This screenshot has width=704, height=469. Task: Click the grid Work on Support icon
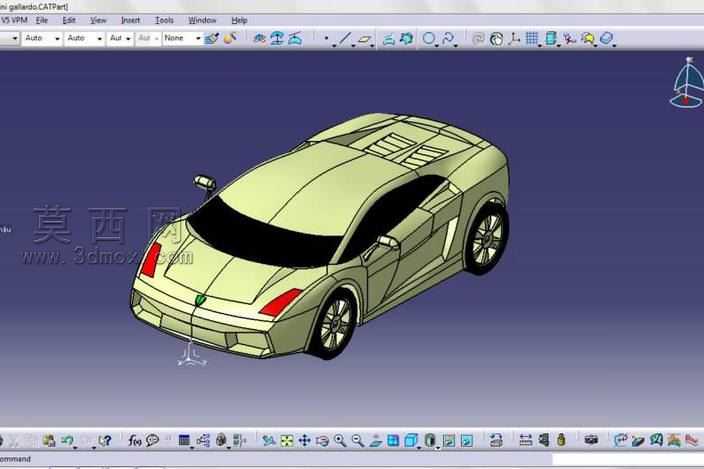[x=532, y=39]
